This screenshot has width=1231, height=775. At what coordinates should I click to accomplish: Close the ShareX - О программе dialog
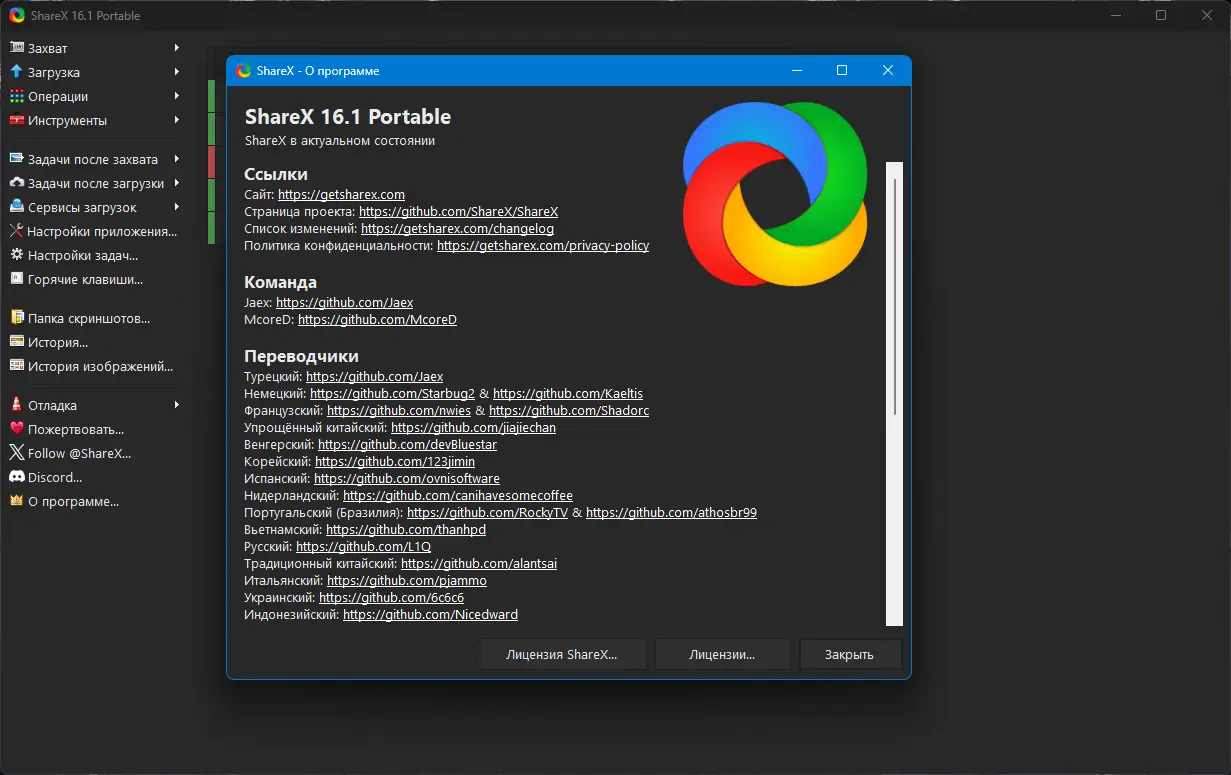887,71
